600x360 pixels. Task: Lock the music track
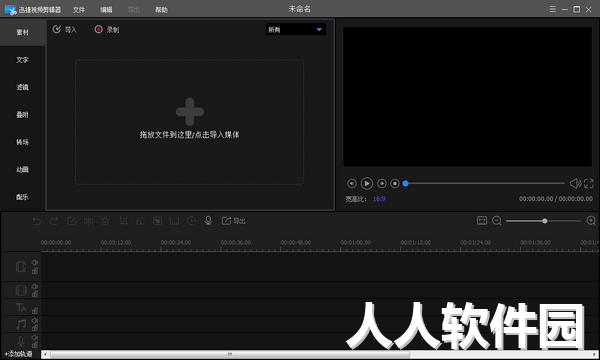[x=35, y=328]
